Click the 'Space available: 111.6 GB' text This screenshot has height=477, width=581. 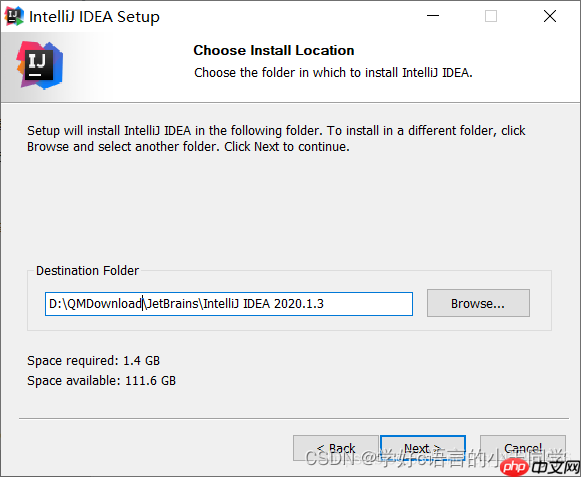[x=102, y=381]
